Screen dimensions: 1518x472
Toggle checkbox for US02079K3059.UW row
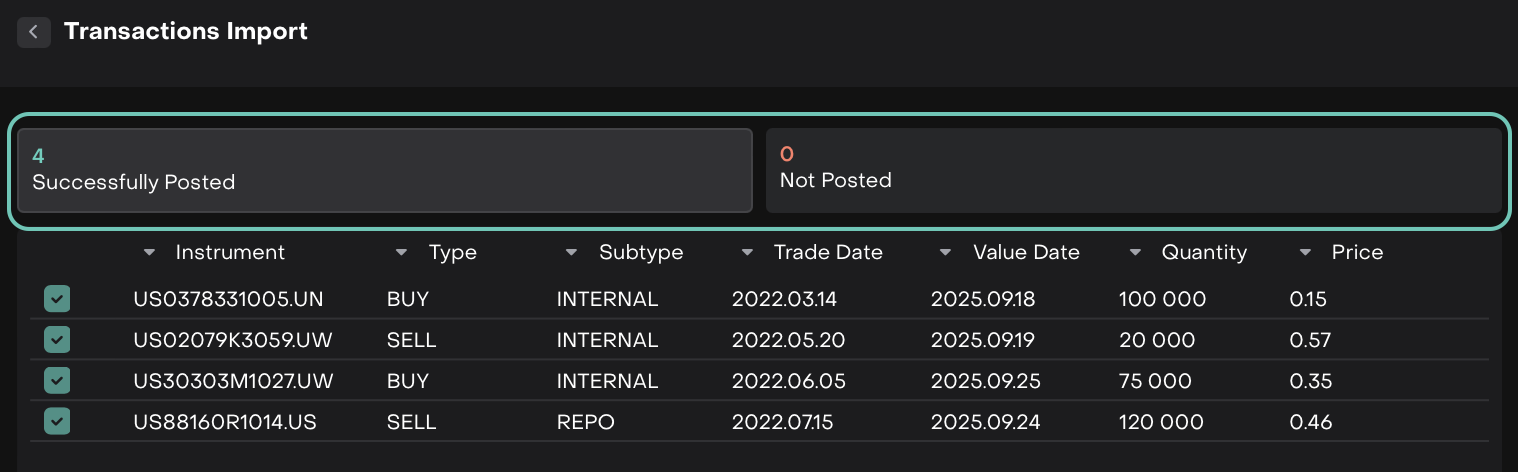(57, 341)
